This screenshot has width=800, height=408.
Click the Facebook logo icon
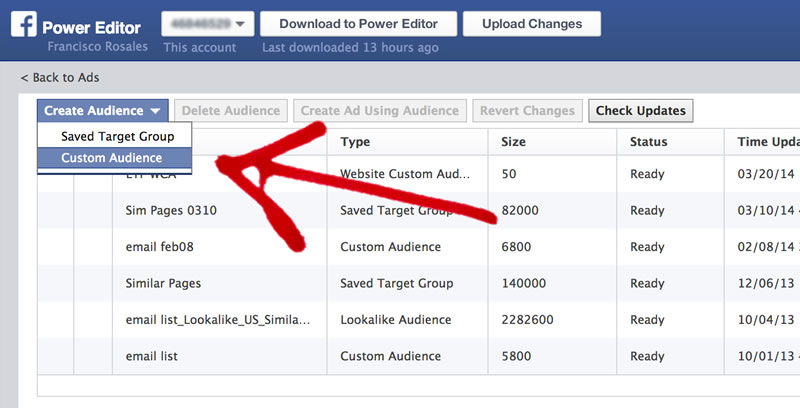click(x=24, y=24)
